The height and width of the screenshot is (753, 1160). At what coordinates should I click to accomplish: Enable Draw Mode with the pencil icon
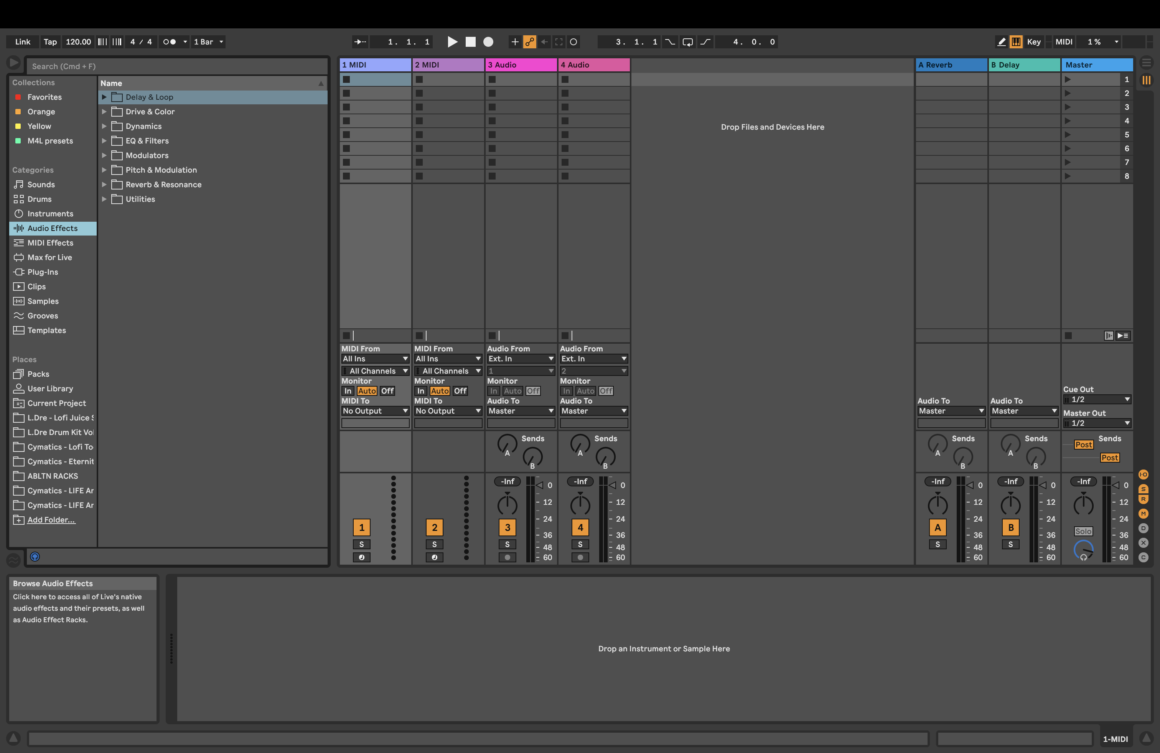point(1001,41)
